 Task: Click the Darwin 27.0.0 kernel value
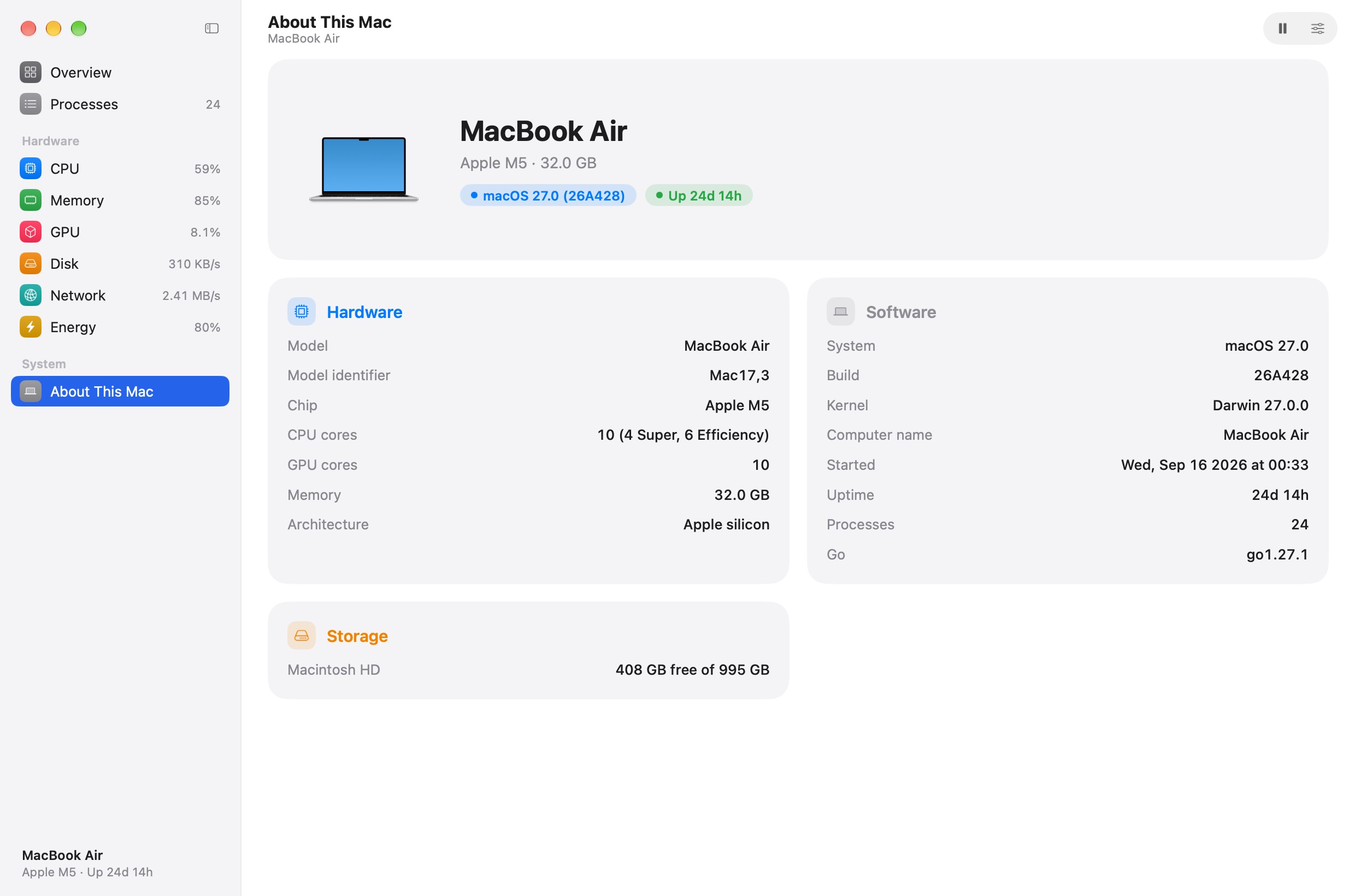pyautogui.click(x=1260, y=405)
